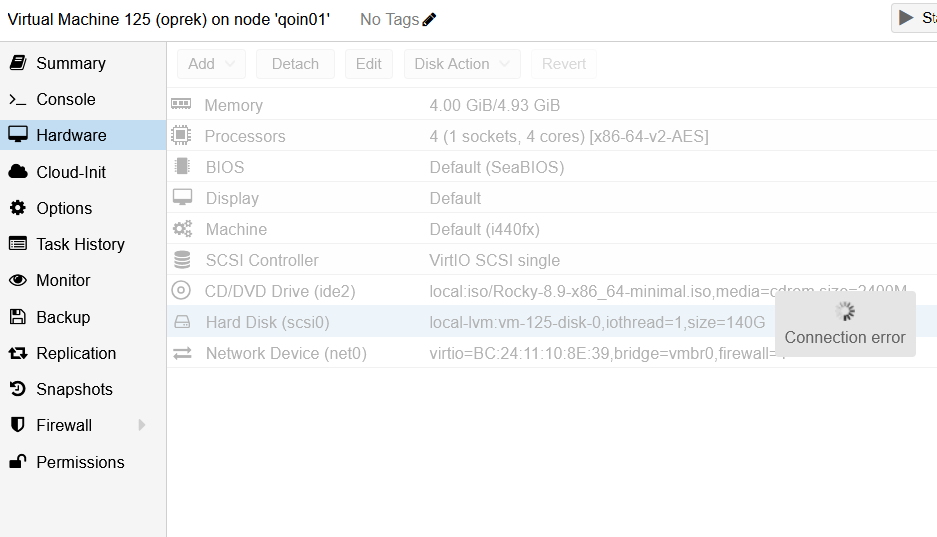Select the Network Device (net0) row
The image size is (937, 537).
tap(286, 353)
